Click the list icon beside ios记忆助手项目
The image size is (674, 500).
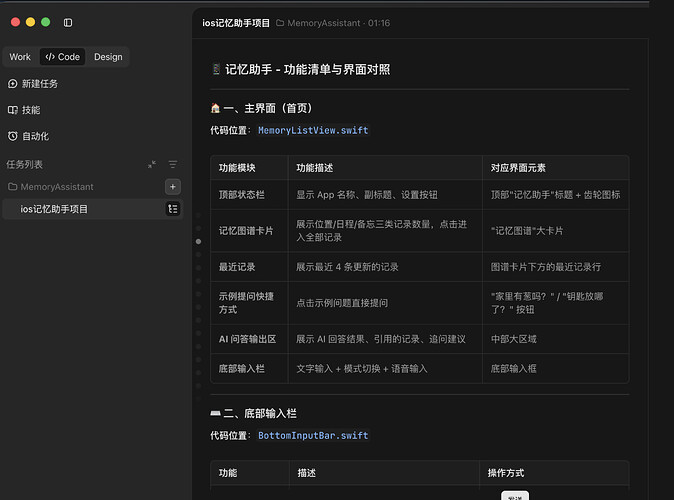173,209
